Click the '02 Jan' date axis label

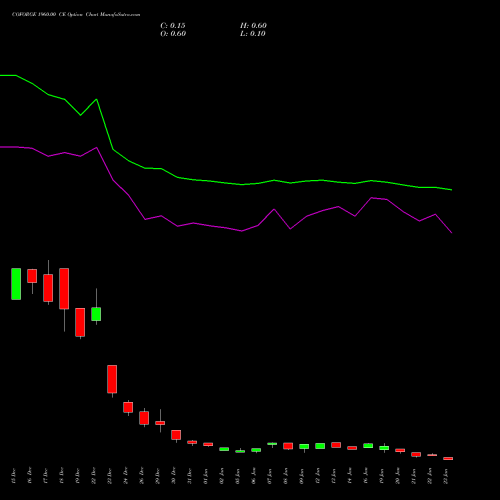coord(221,476)
